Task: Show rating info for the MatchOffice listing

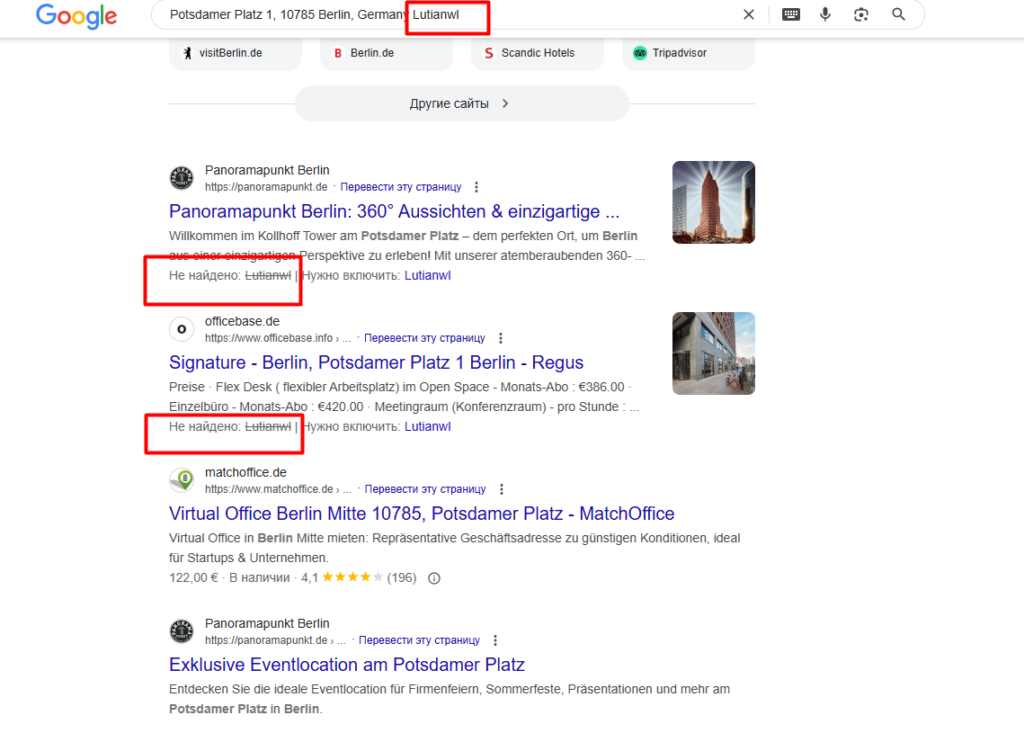Action: point(434,578)
